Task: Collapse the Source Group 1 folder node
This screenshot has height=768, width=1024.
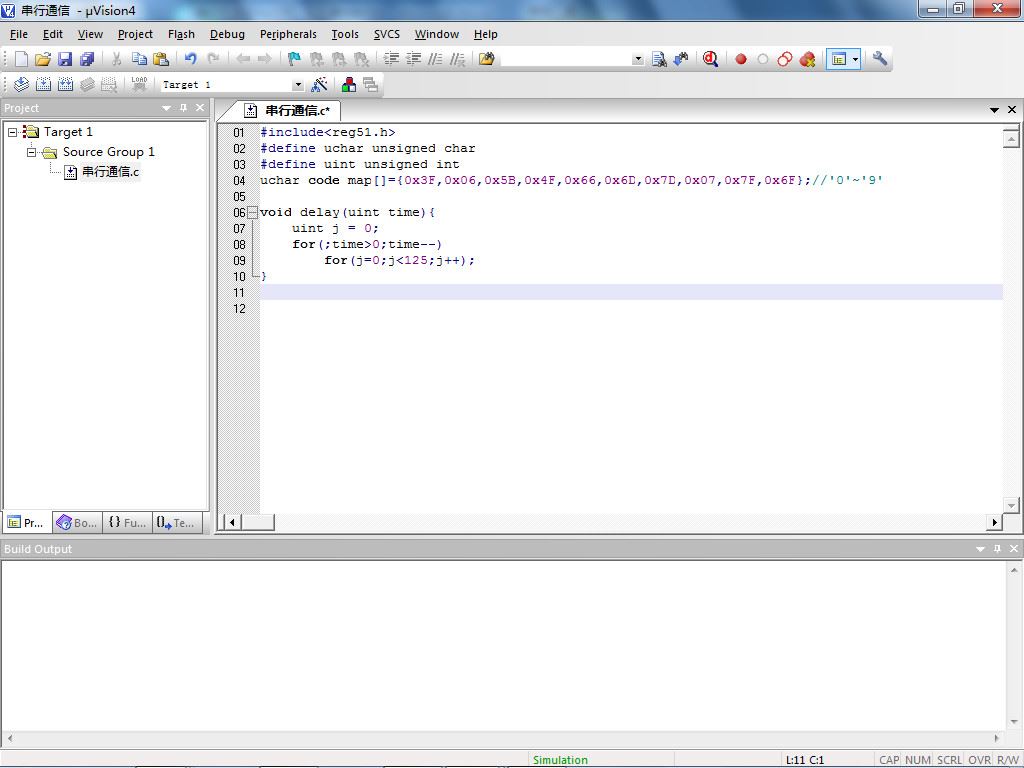Action: coord(32,152)
